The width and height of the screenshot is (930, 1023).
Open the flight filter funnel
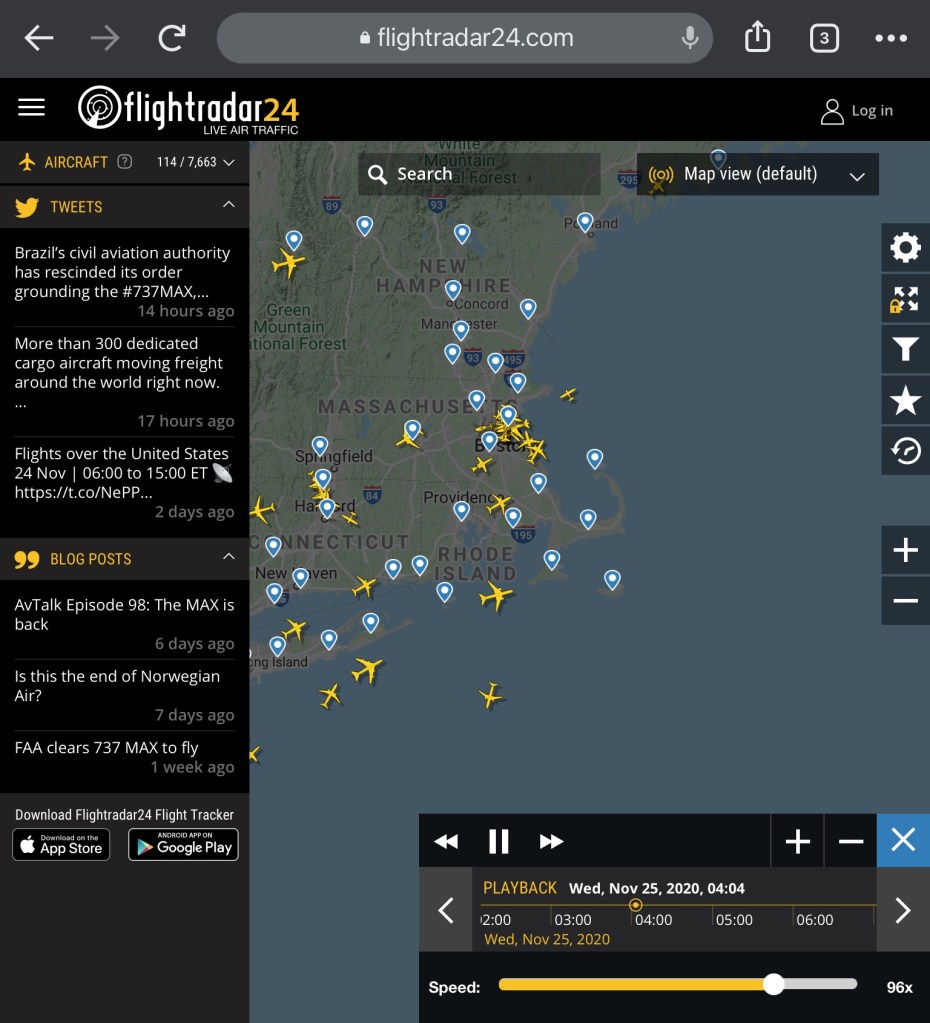[905, 349]
